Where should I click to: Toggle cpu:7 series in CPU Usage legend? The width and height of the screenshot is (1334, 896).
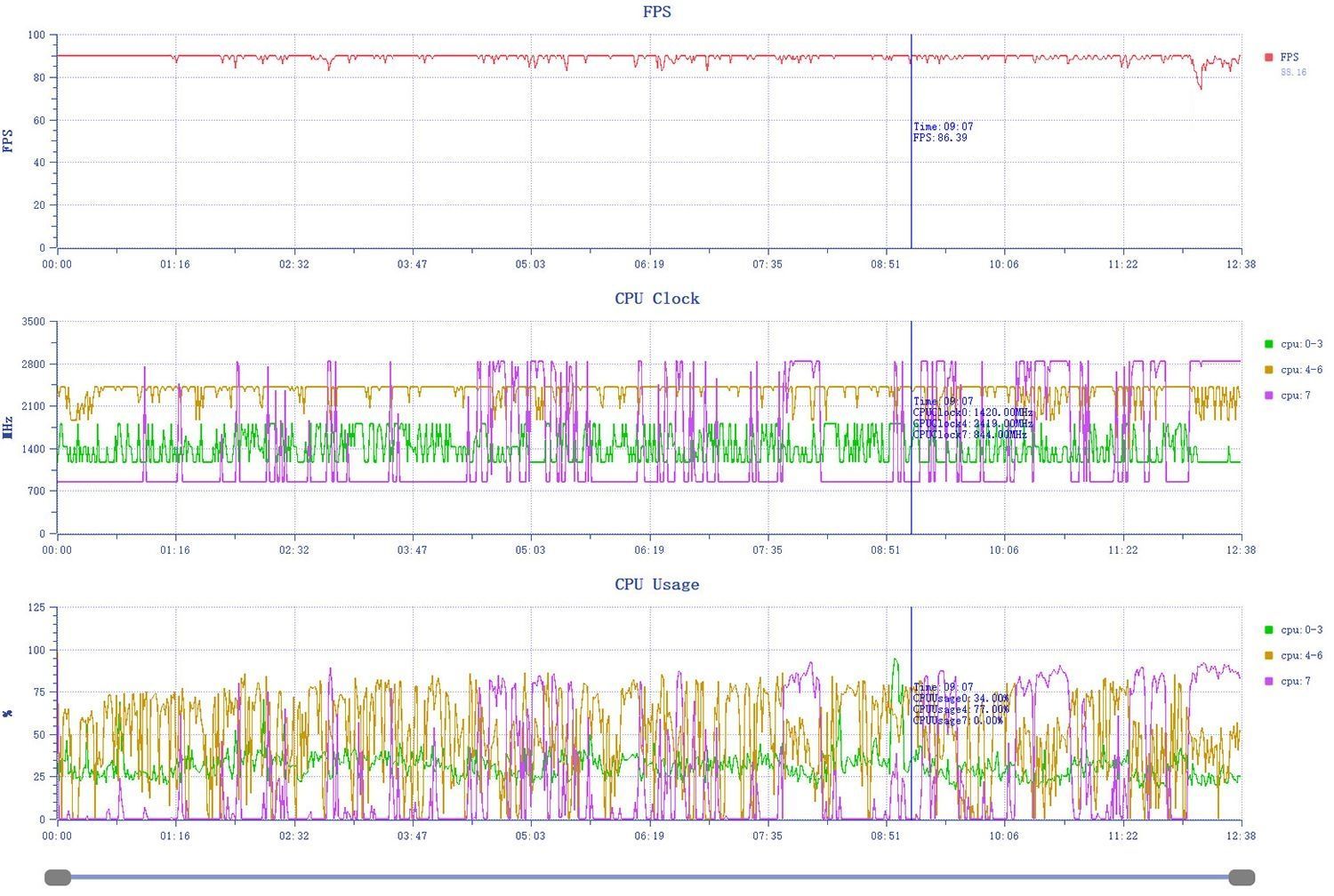pos(1296,681)
